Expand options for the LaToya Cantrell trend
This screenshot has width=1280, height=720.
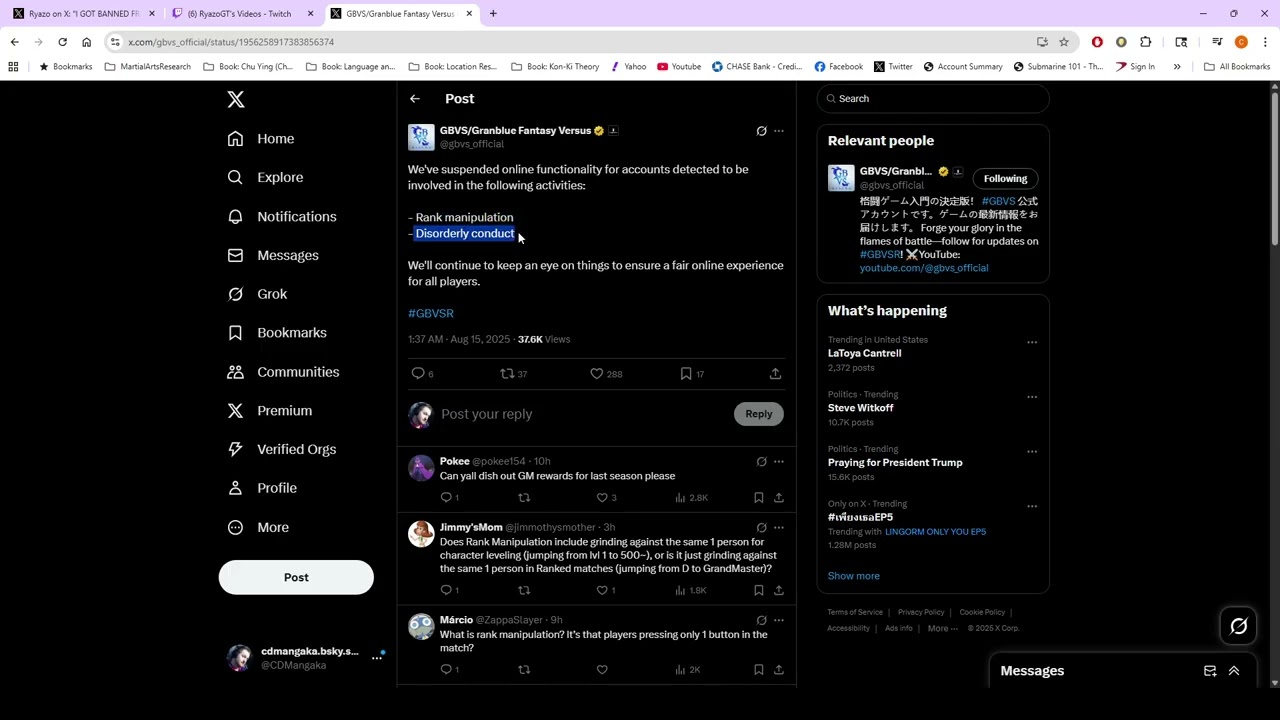pos(1032,342)
